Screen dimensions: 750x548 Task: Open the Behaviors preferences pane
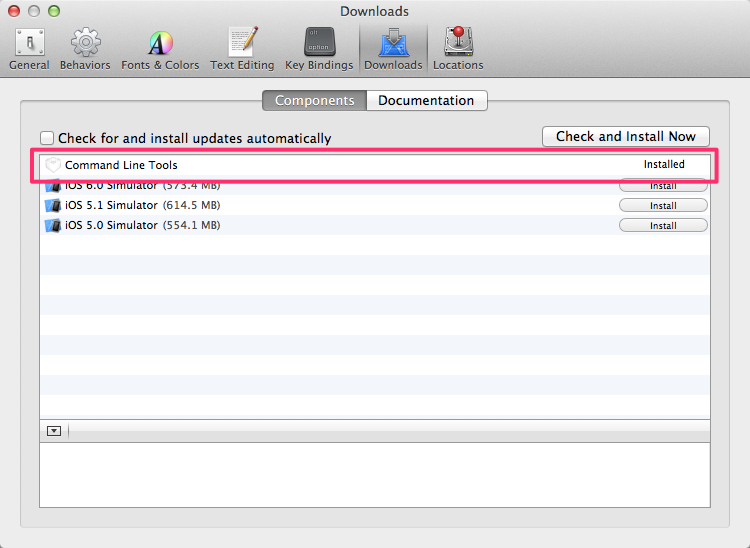[85, 50]
